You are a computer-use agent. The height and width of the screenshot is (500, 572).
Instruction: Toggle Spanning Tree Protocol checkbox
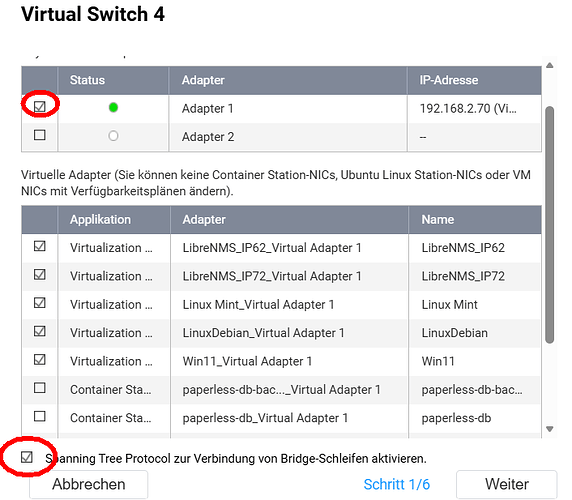[27, 457]
